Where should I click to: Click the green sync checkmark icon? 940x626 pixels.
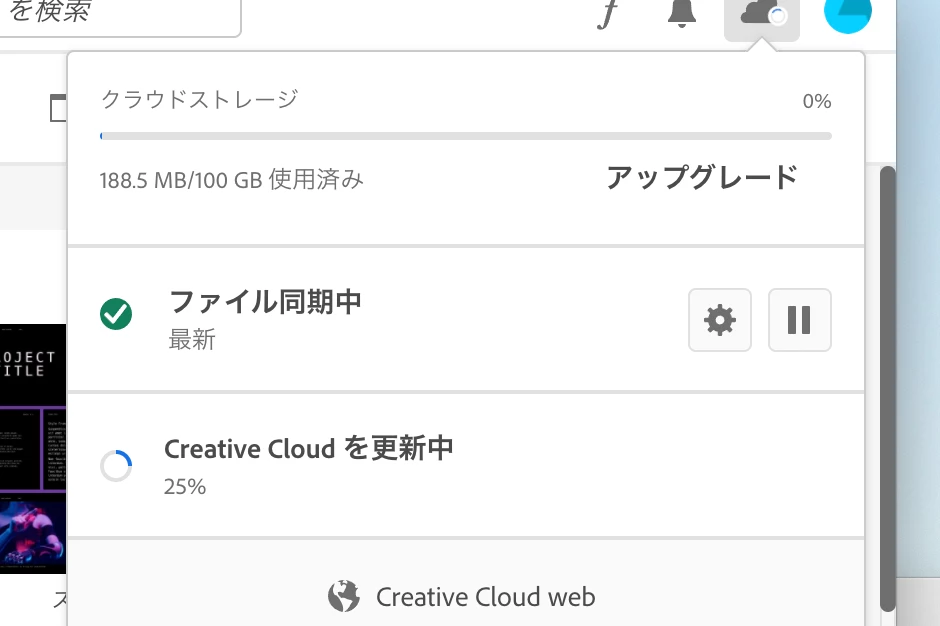[116, 314]
